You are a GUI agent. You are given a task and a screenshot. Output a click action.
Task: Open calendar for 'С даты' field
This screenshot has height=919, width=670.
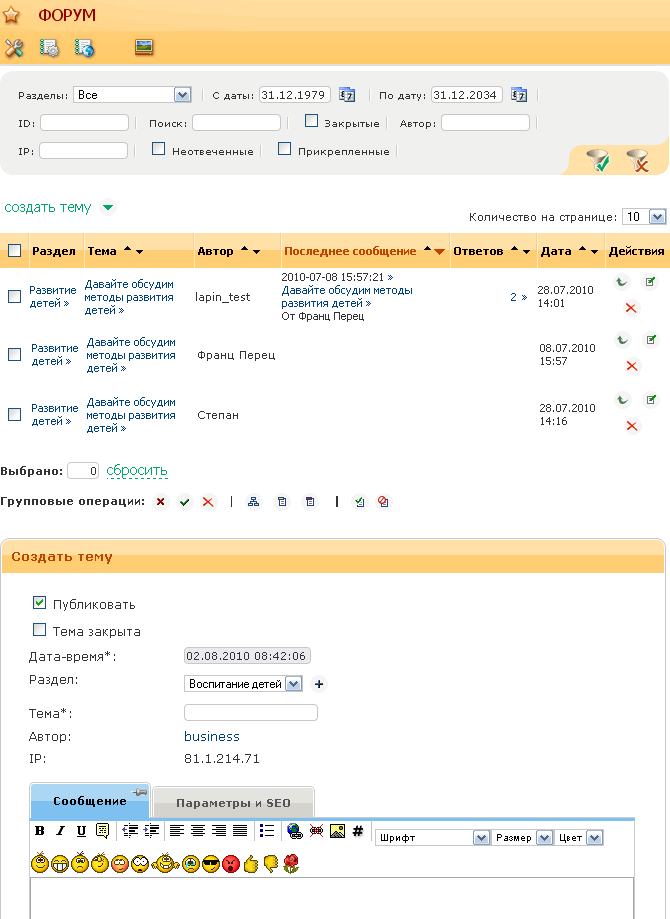[347, 95]
